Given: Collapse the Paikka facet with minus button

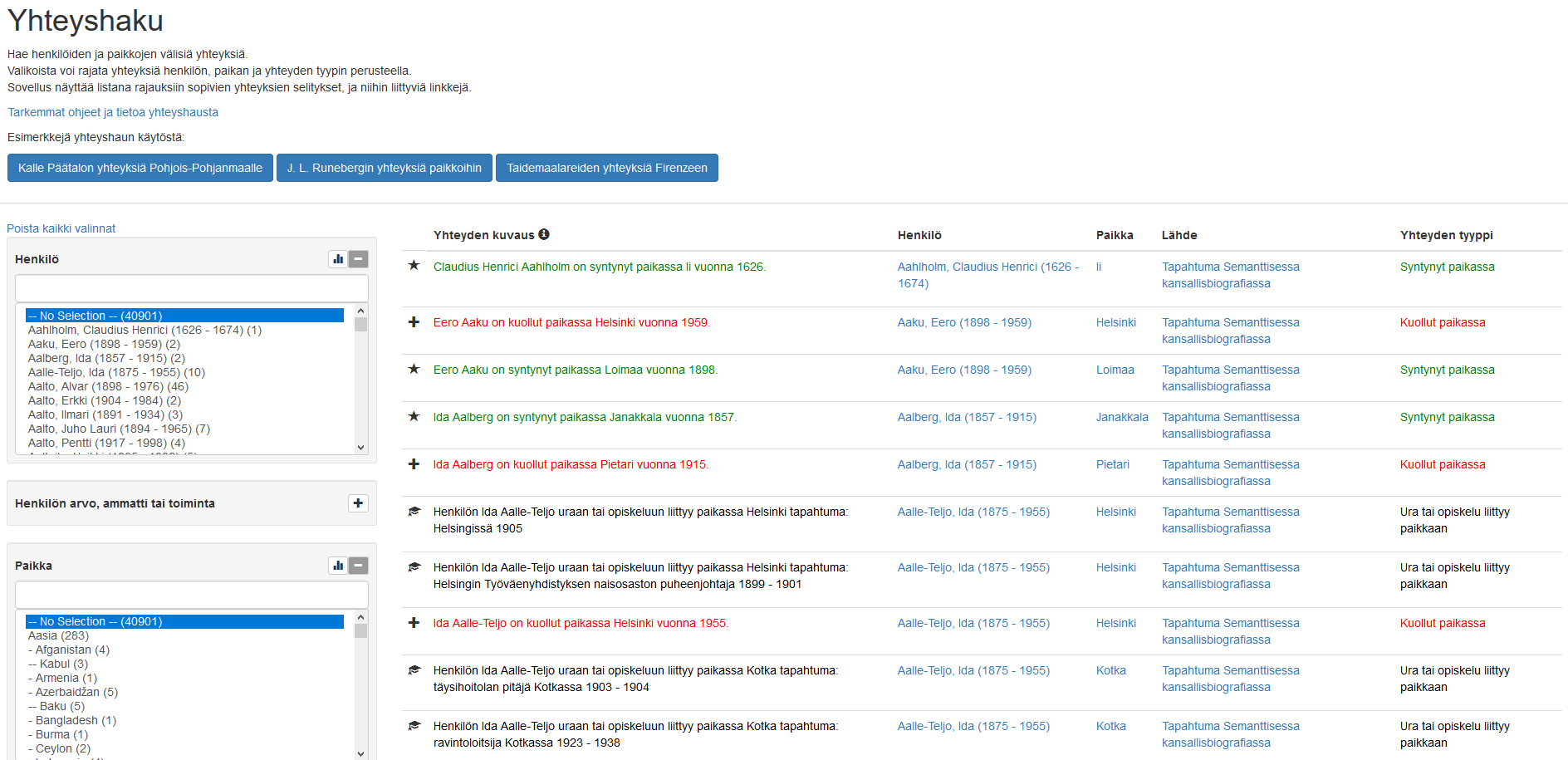Looking at the screenshot, I should [x=358, y=566].
